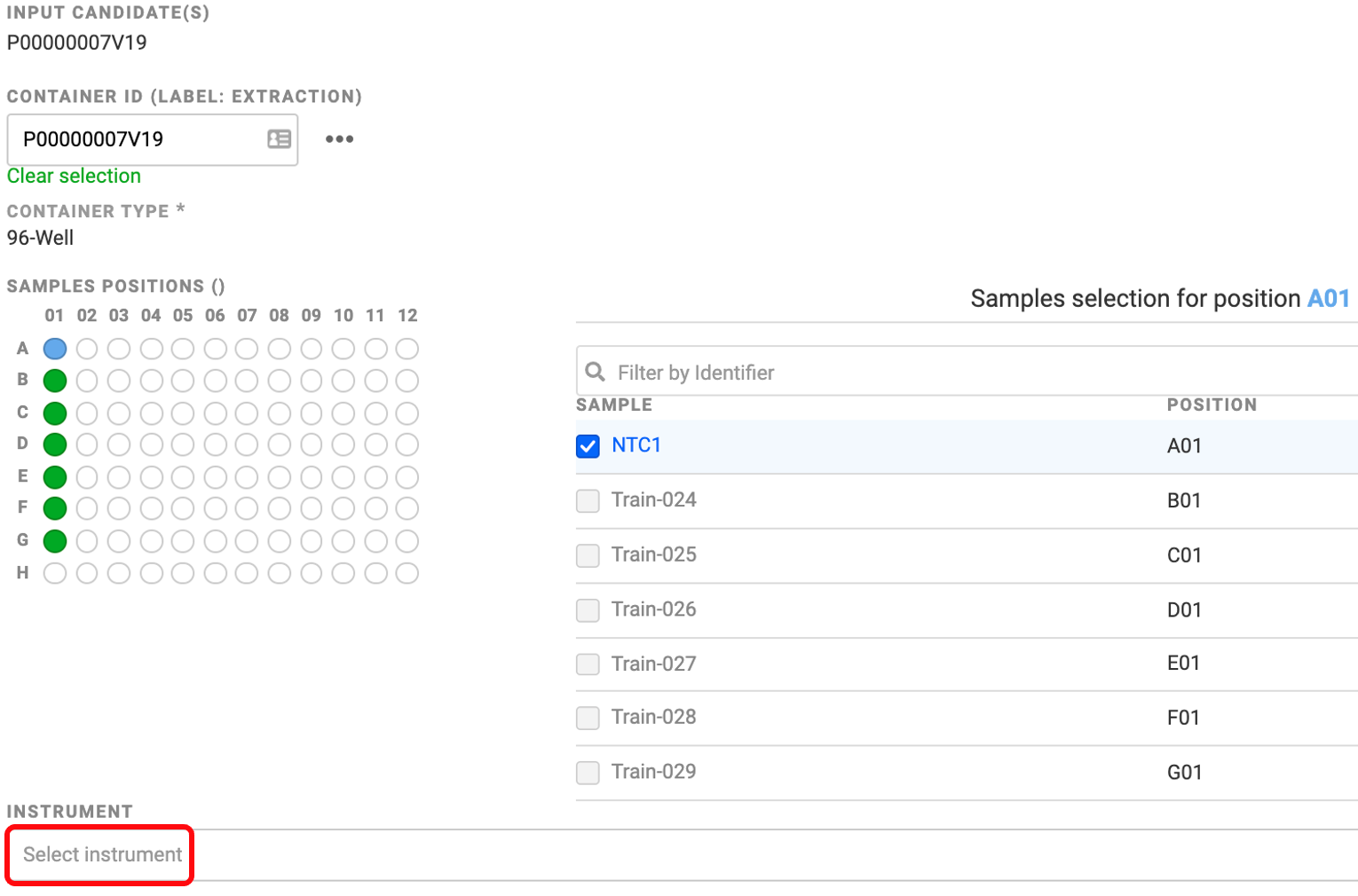
Task: Open the three-dot options menu
Action: coord(339,139)
